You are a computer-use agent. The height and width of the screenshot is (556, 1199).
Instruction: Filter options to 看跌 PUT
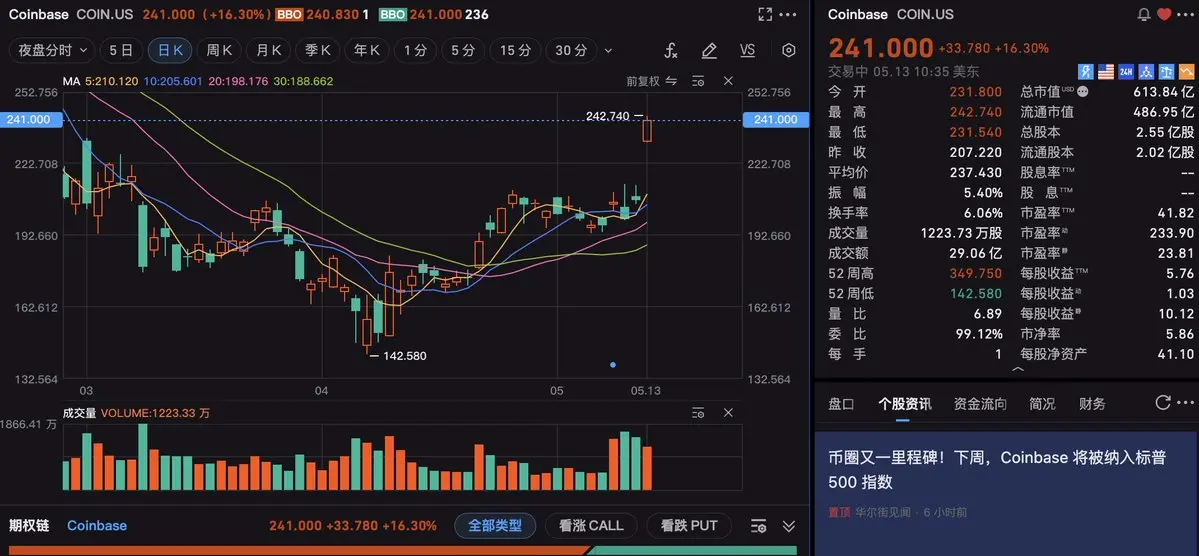click(689, 526)
